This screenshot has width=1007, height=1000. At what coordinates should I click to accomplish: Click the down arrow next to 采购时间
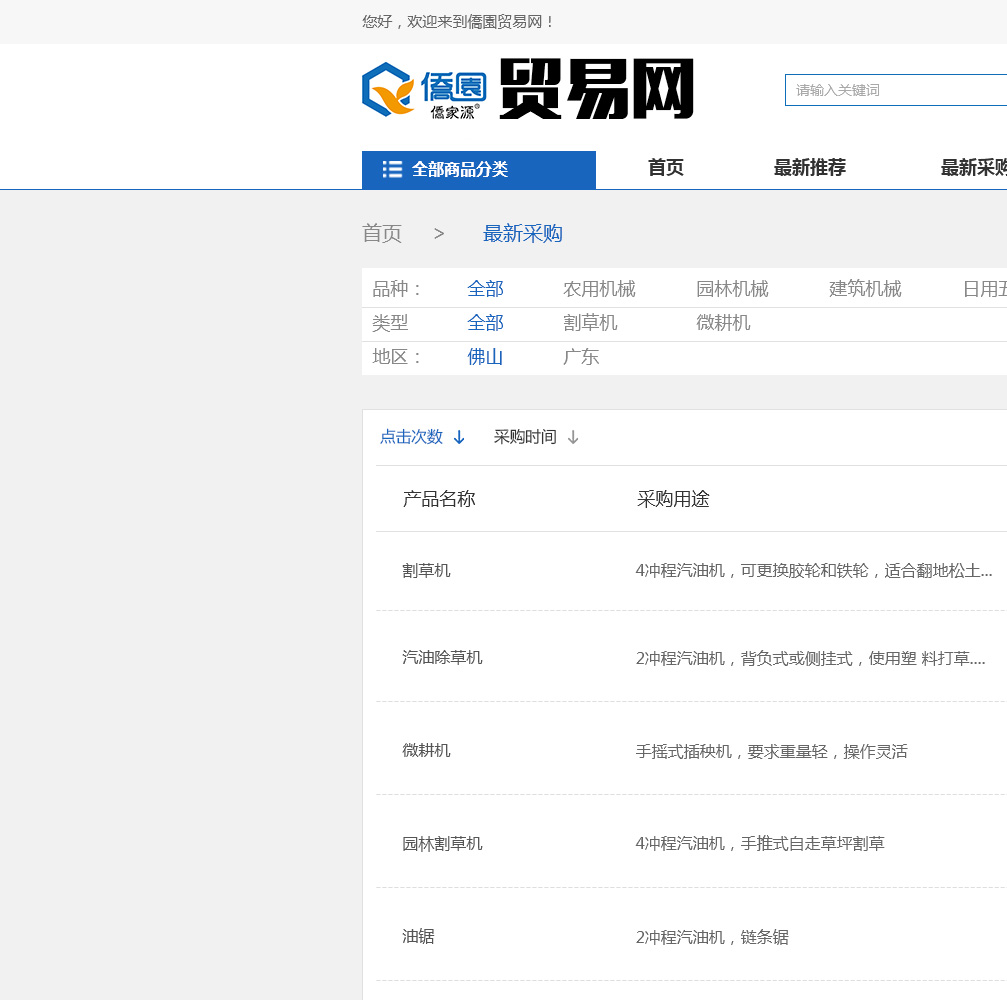coord(573,437)
